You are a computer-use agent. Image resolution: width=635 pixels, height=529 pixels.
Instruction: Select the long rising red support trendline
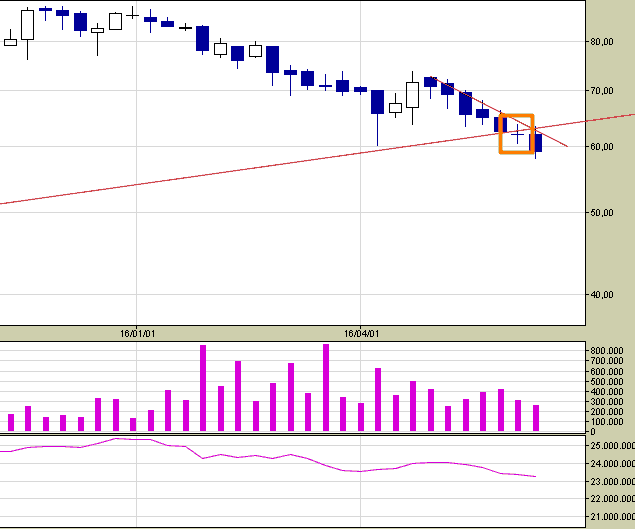200,177
